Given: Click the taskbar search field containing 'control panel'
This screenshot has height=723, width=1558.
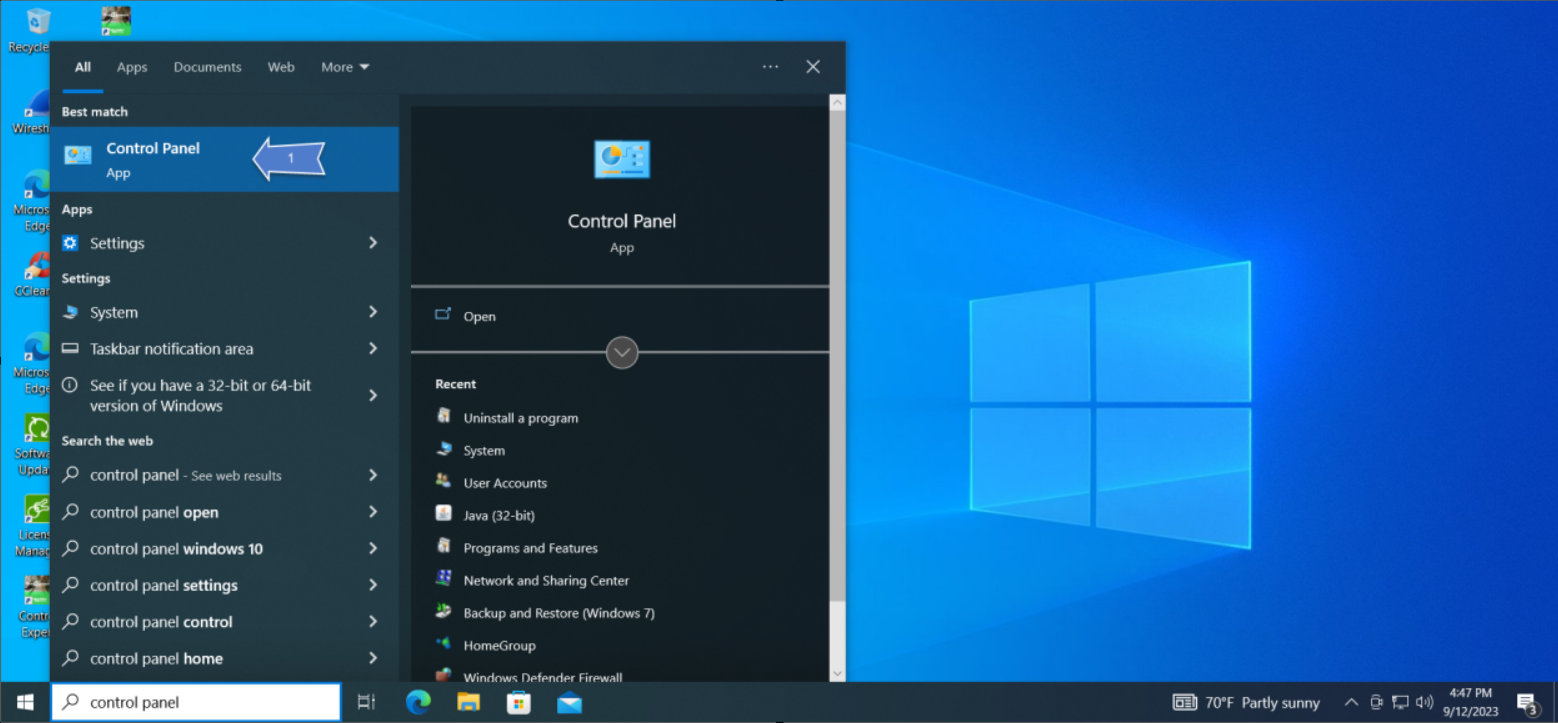Looking at the screenshot, I should tap(196, 702).
